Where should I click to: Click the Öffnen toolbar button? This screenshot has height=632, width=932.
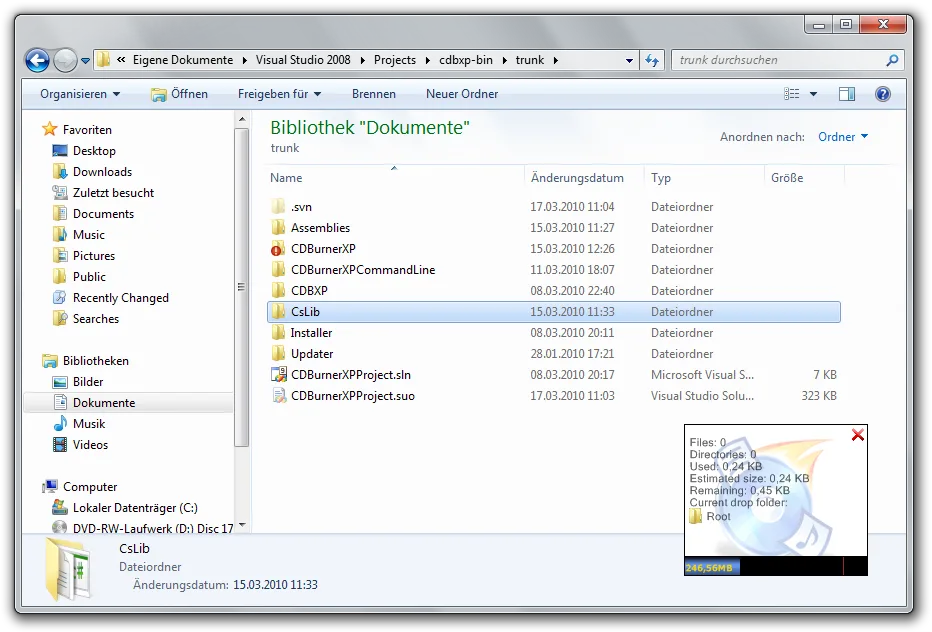(x=180, y=94)
